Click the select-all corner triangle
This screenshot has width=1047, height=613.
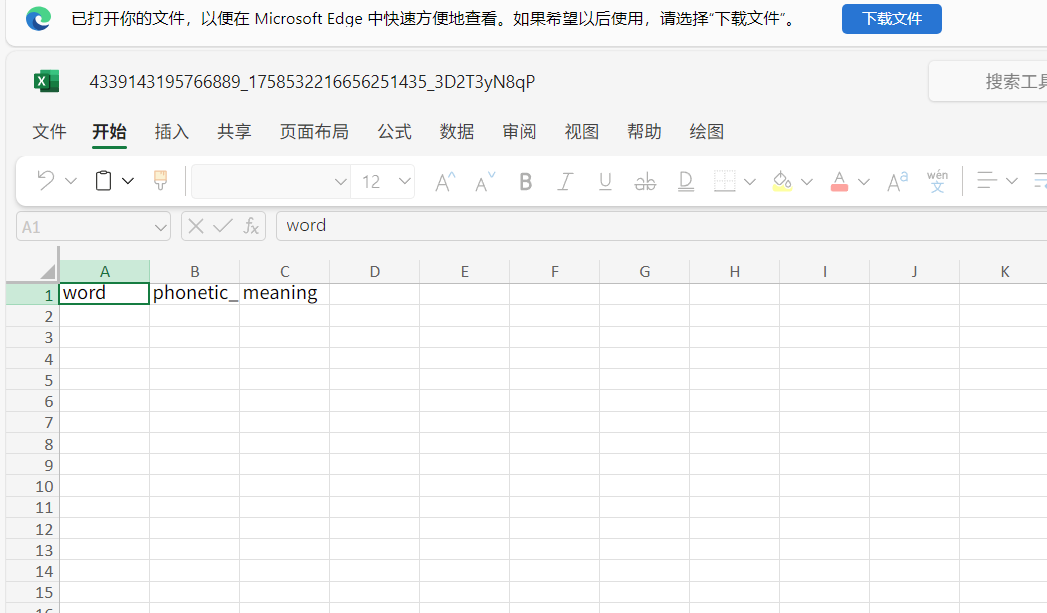pyautogui.click(x=47, y=272)
